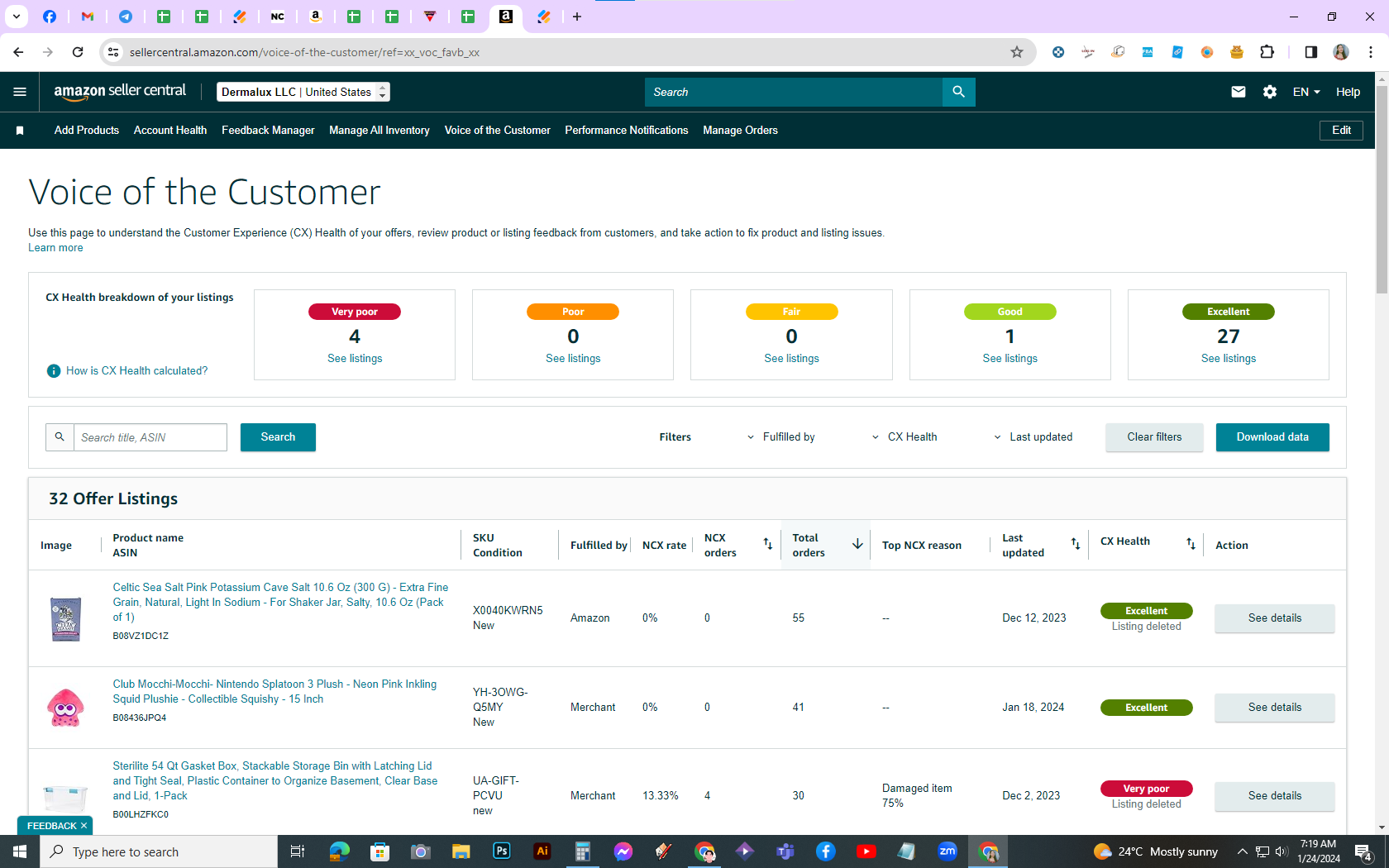Sort by Total orders down arrow
1389x868 pixels.
click(857, 544)
